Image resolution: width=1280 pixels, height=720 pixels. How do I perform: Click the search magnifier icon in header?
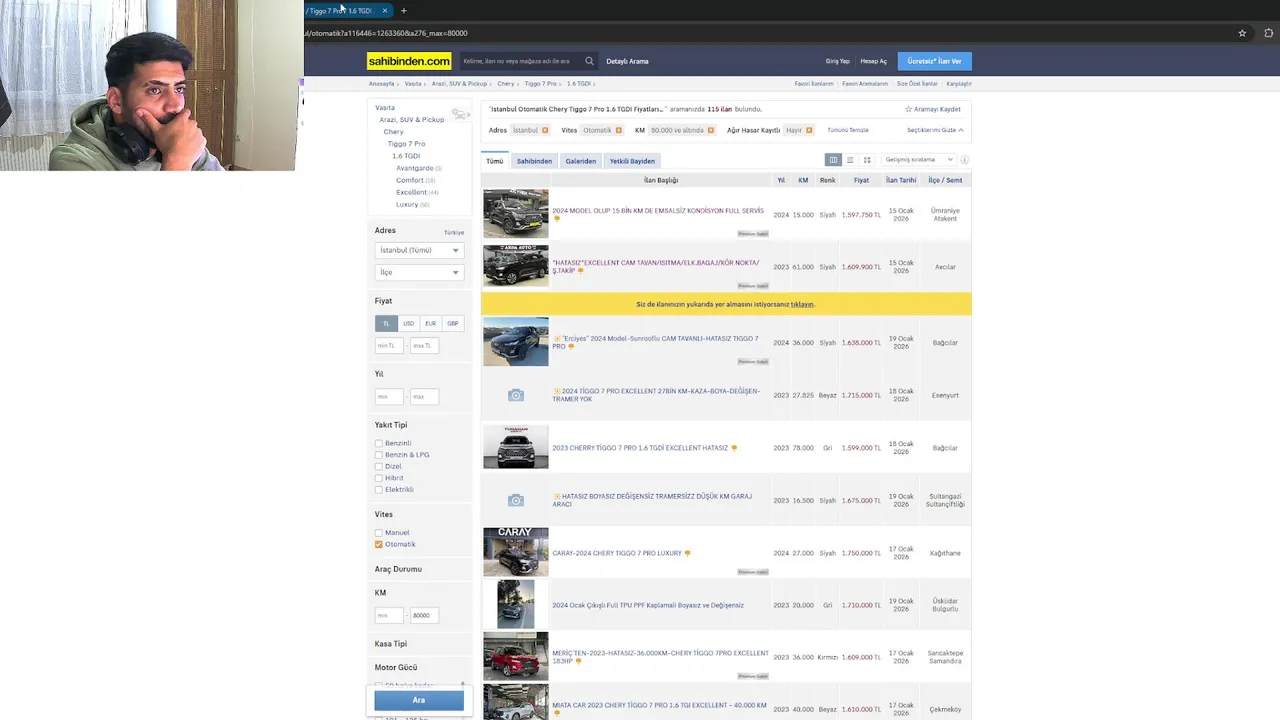pyautogui.click(x=589, y=61)
